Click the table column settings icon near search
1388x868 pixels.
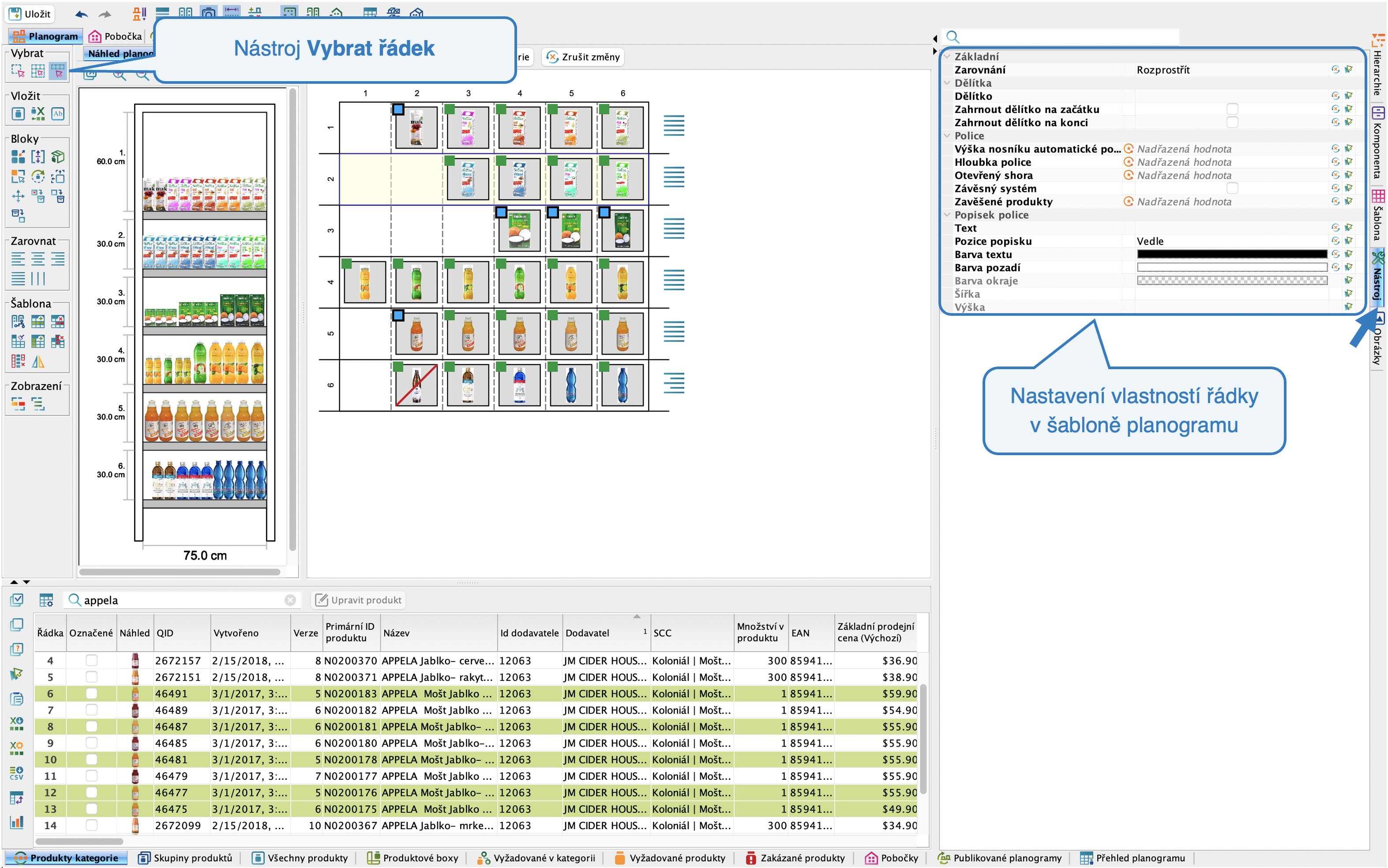[46, 600]
